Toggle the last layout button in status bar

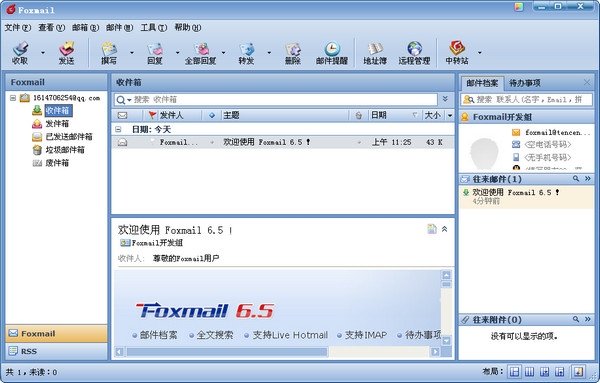tap(579, 371)
